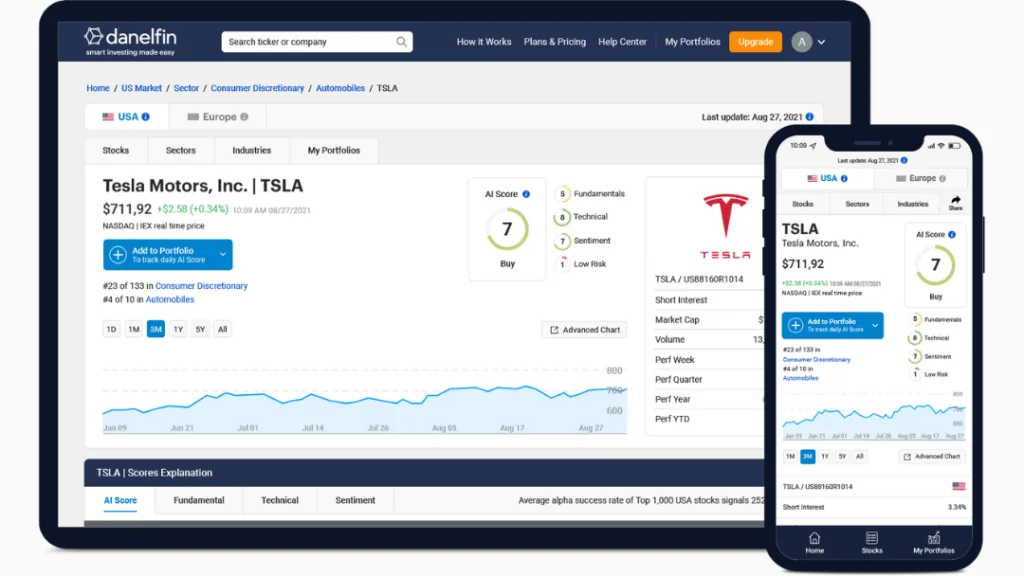Screen dimensions: 1024x576
Task: Click the Home breadcrumb link
Action: click(x=98, y=88)
